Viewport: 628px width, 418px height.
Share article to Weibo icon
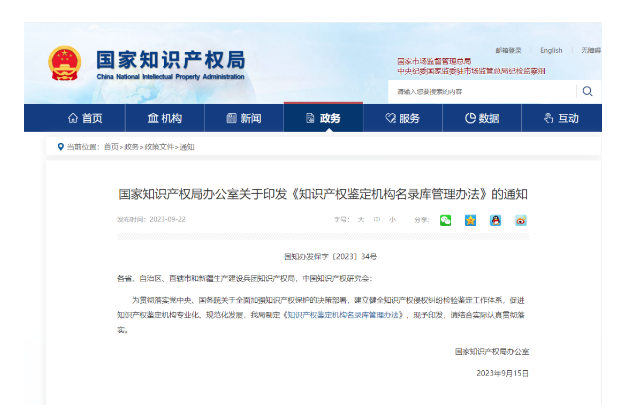click(521, 220)
